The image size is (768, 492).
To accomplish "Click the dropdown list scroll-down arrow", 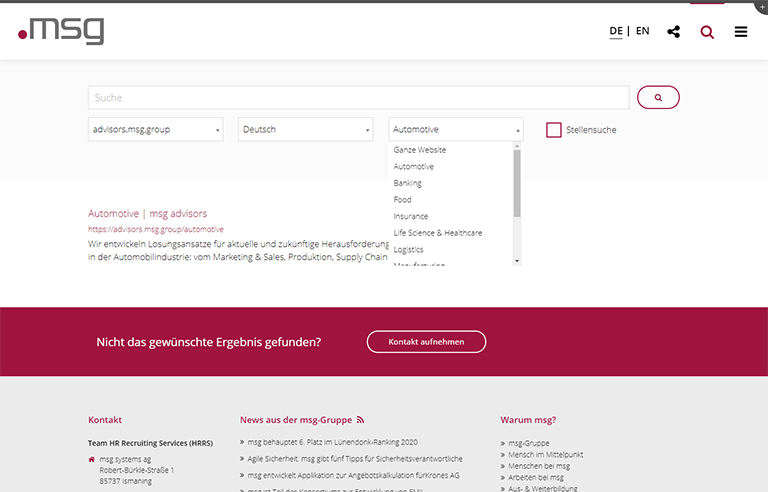I will tap(517, 261).
